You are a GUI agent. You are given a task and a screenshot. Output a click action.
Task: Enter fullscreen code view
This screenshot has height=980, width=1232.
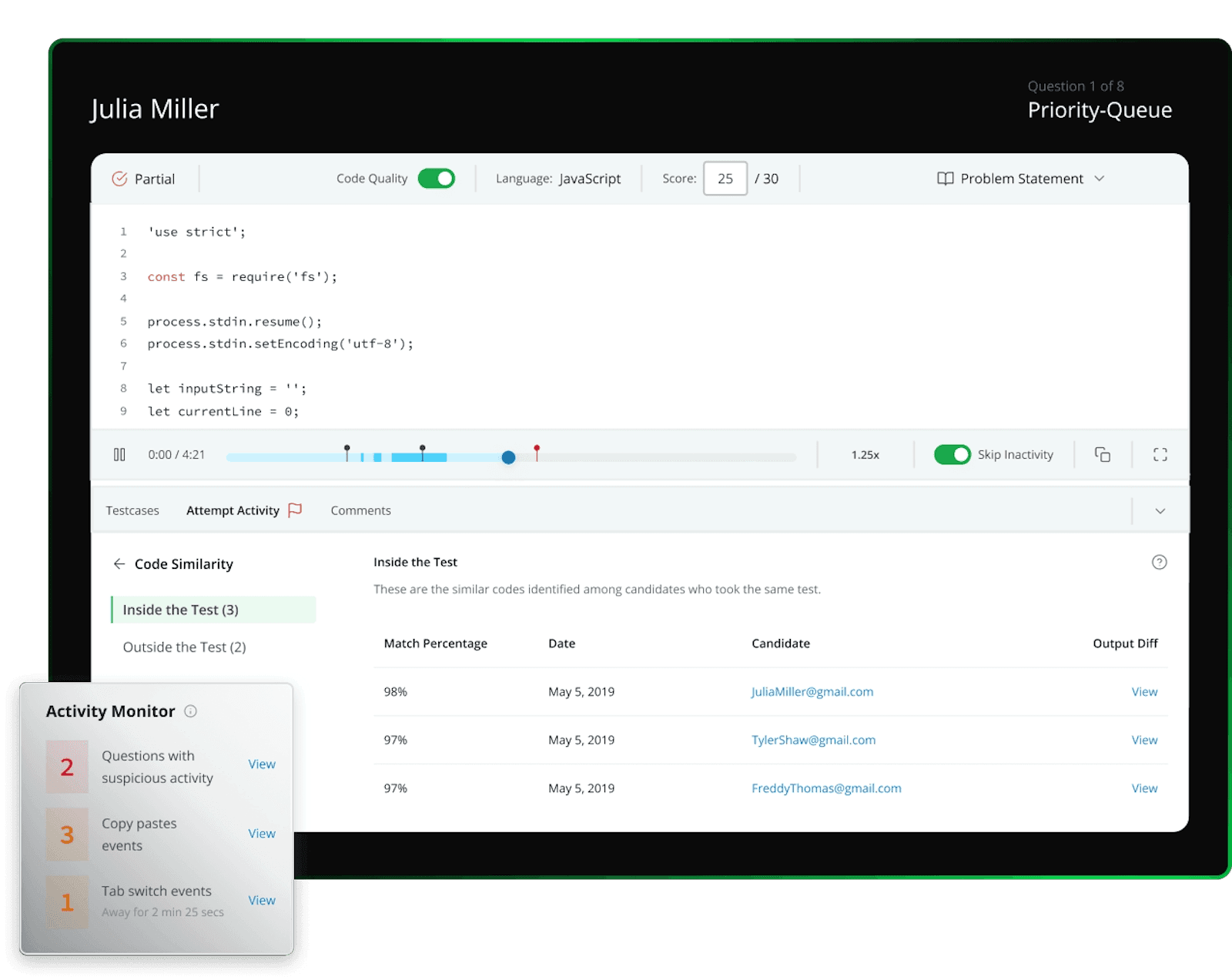[1160, 455]
